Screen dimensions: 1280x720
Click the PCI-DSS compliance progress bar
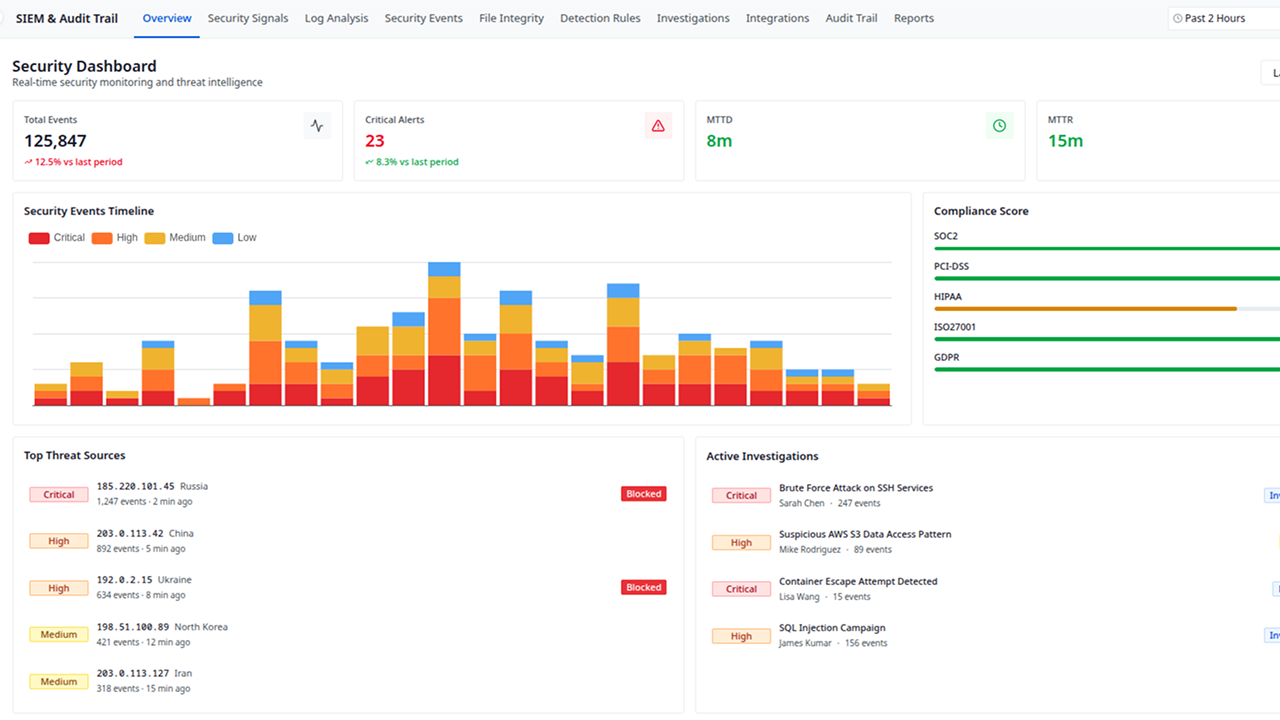pyautogui.click(x=1107, y=278)
